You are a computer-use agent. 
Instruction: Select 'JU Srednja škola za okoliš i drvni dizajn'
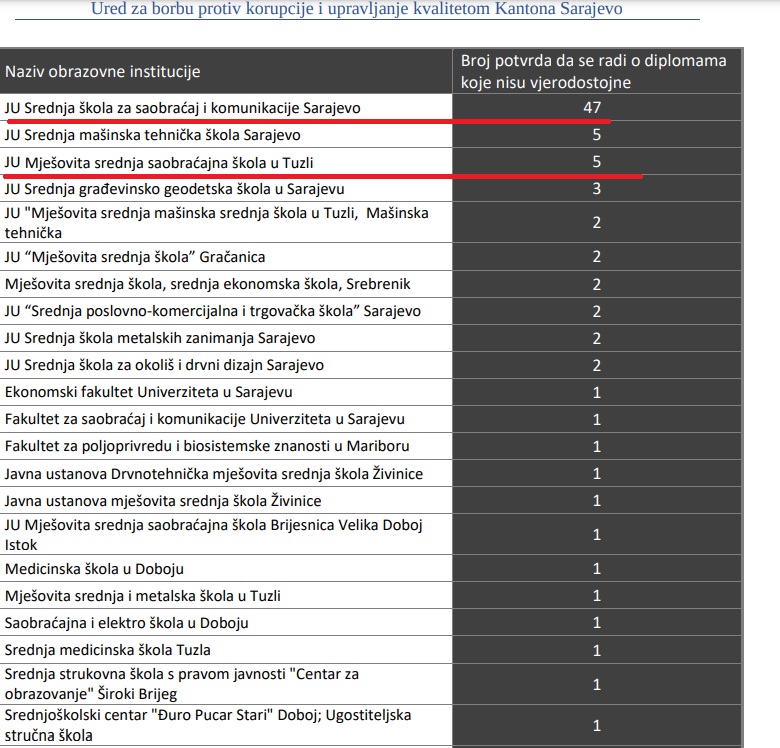(x=164, y=365)
